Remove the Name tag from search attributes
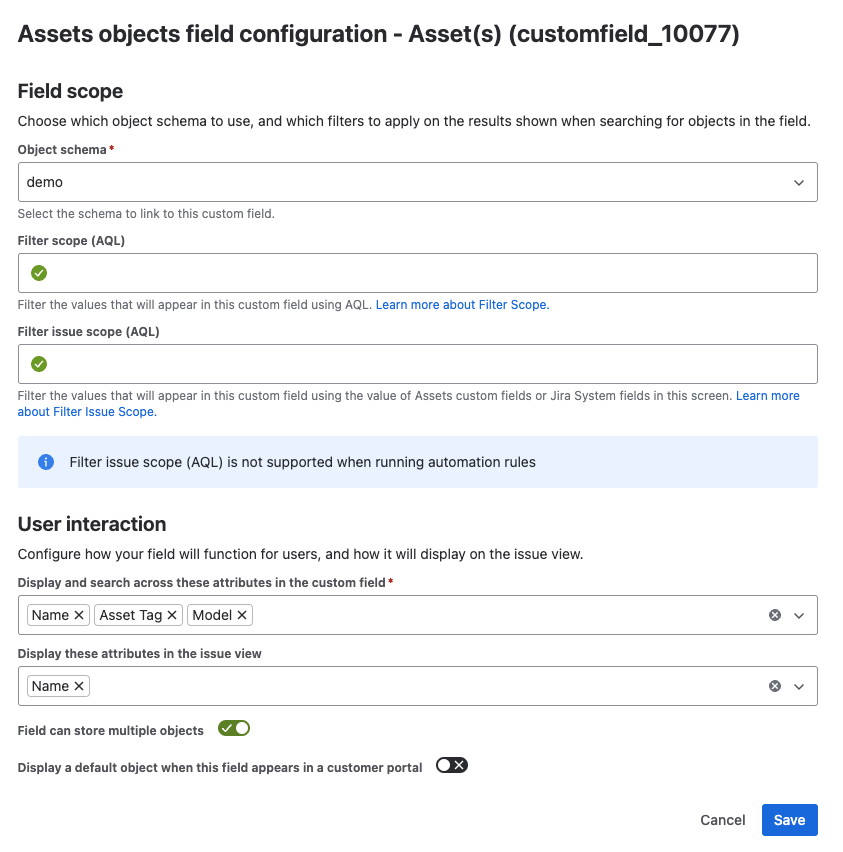This screenshot has height=852, width=843. pos(79,615)
